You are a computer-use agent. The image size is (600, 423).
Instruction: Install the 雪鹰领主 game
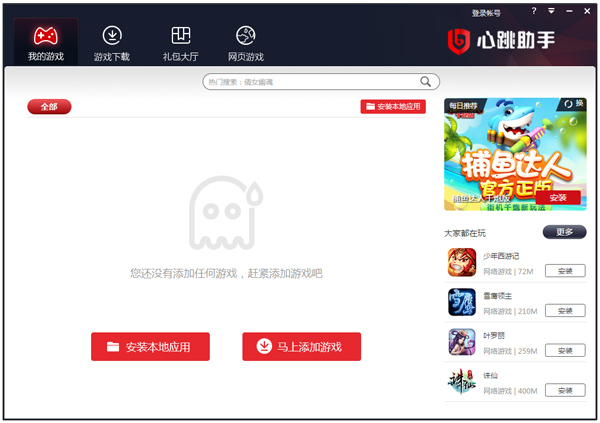[x=565, y=310]
